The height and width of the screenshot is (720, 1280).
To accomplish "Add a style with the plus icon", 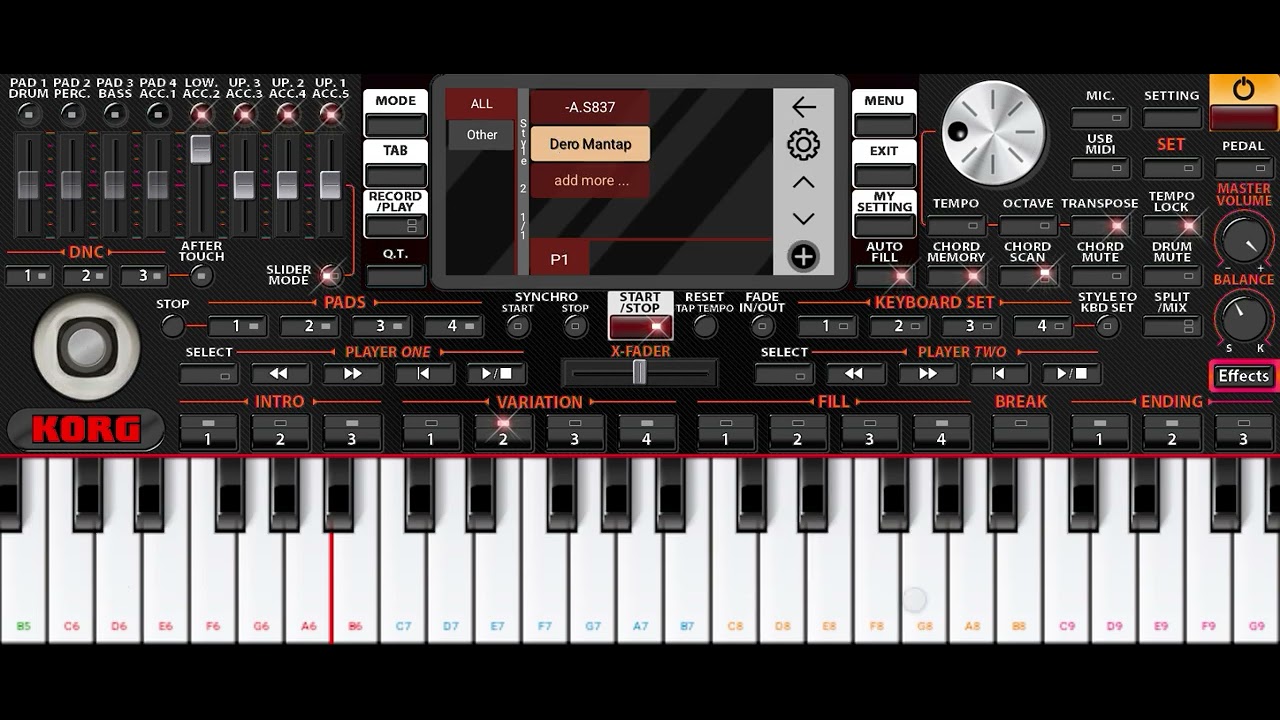I will (803, 257).
